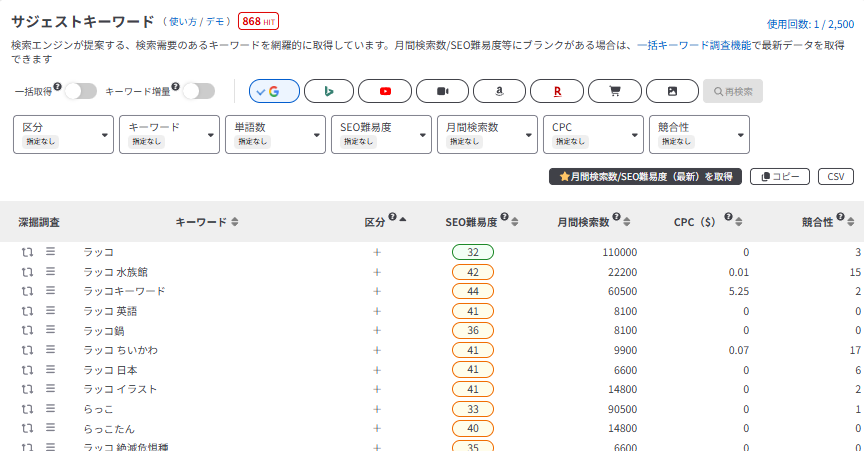Open help icon next to キーワード増量
Screen dimensions: 864x451
click(x=175, y=86)
